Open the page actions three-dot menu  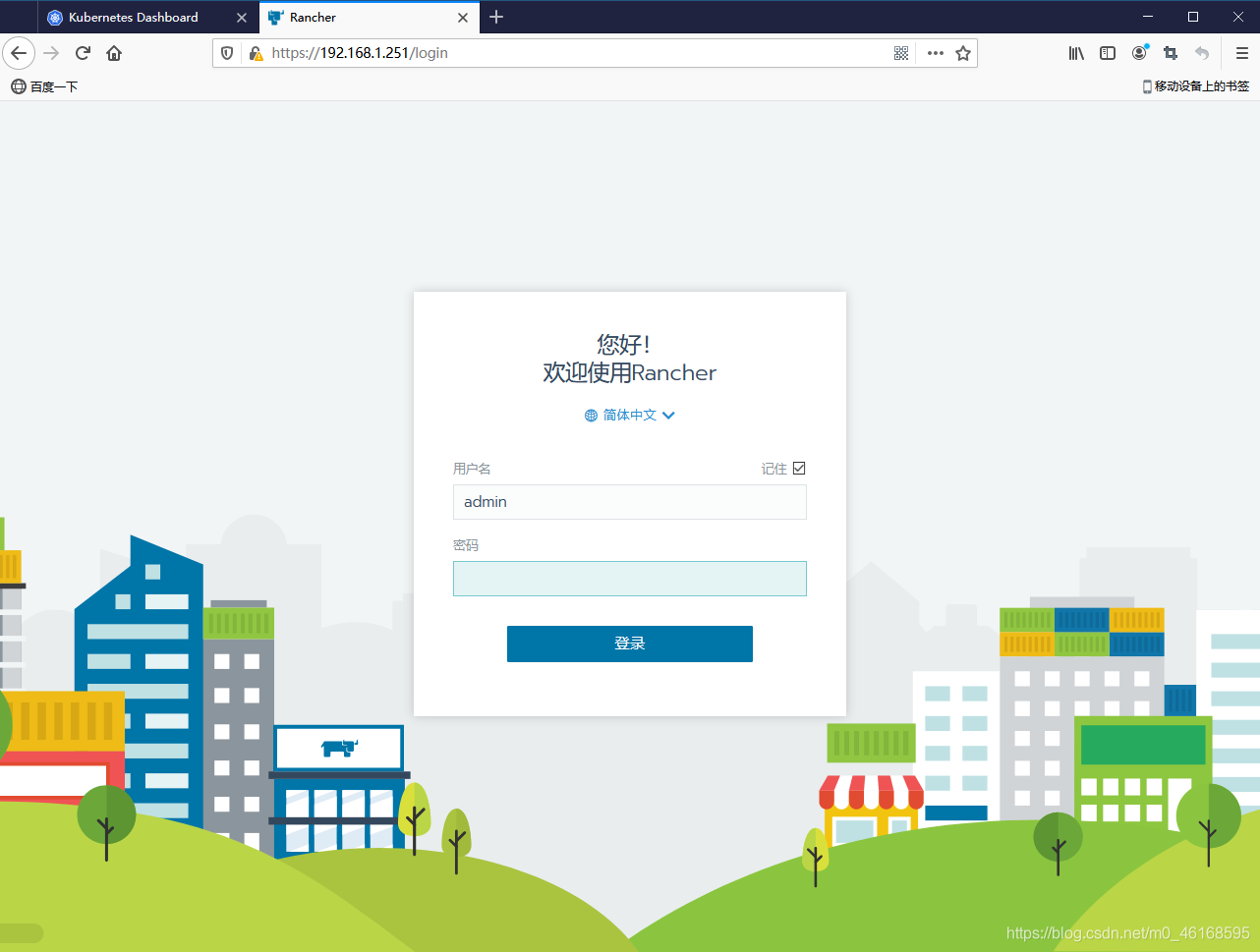click(935, 53)
